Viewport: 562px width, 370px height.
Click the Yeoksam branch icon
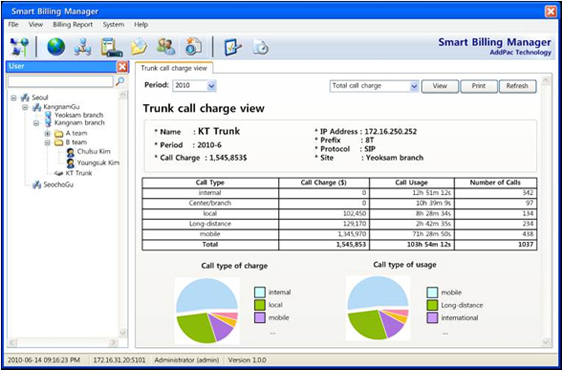click(x=48, y=115)
